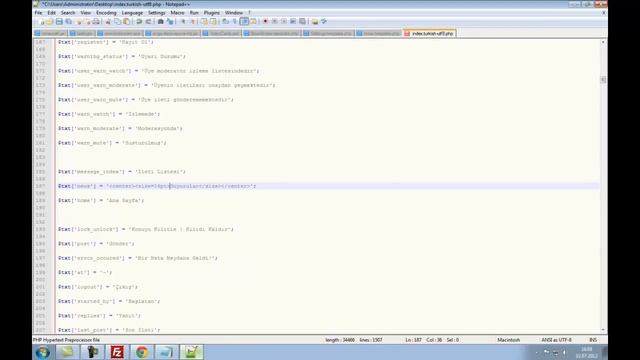Save the file with the Save icon
Viewport: 640px width, 360px height.
[x=60, y=21]
